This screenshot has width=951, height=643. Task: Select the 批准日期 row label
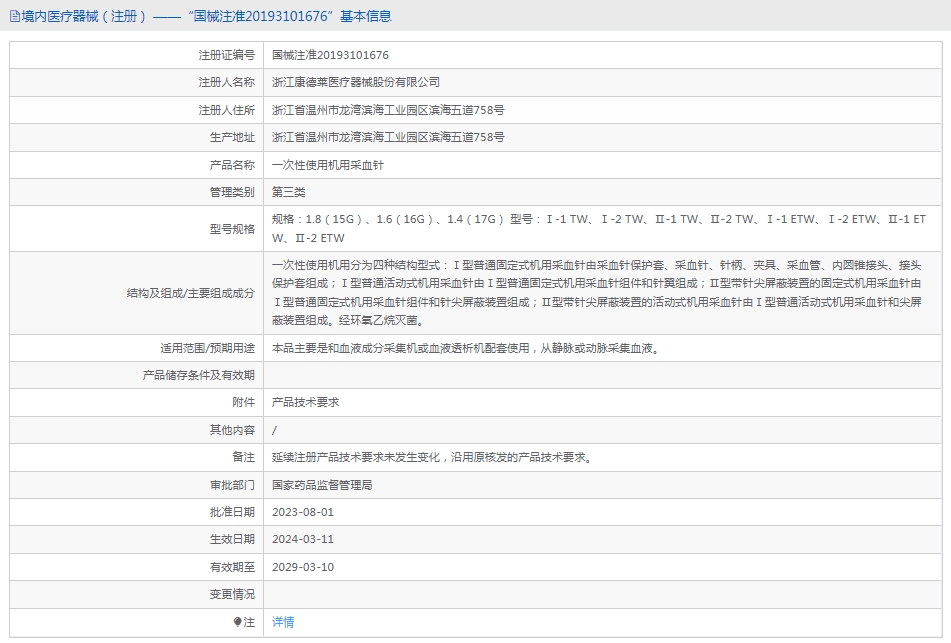[x=232, y=513]
